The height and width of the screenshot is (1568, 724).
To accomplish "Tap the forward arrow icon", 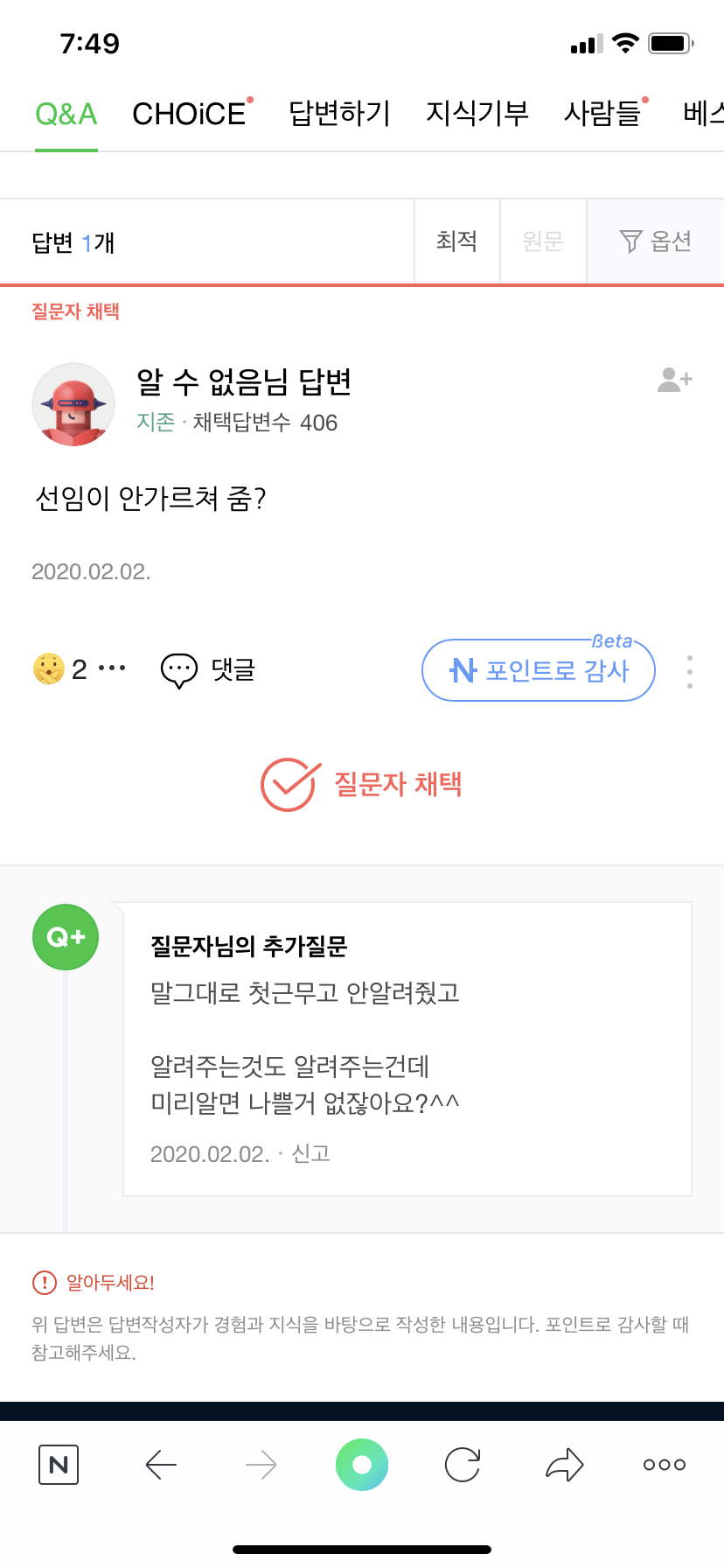I will (x=261, y=1465).
